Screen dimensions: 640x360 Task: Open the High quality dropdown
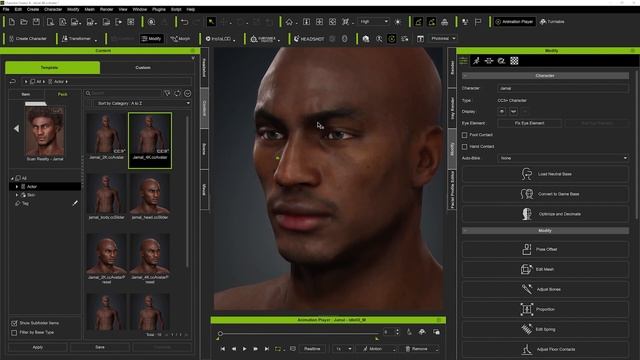tap(374, 22)
